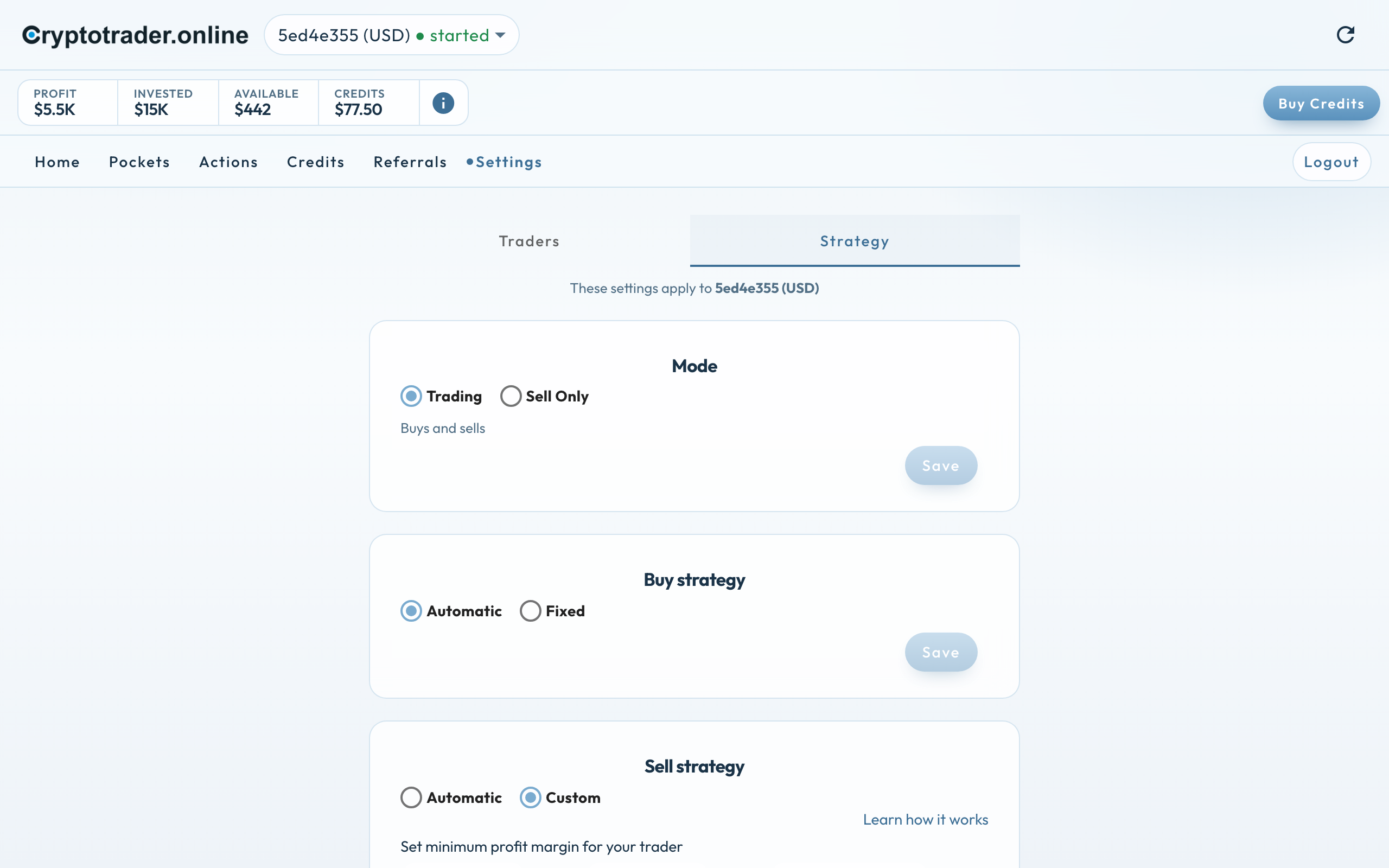Click the Available $442 stat
Image resolution: width=1389 pixels, height=868 pixels.
pyautogui.click(x=269, y=103)
